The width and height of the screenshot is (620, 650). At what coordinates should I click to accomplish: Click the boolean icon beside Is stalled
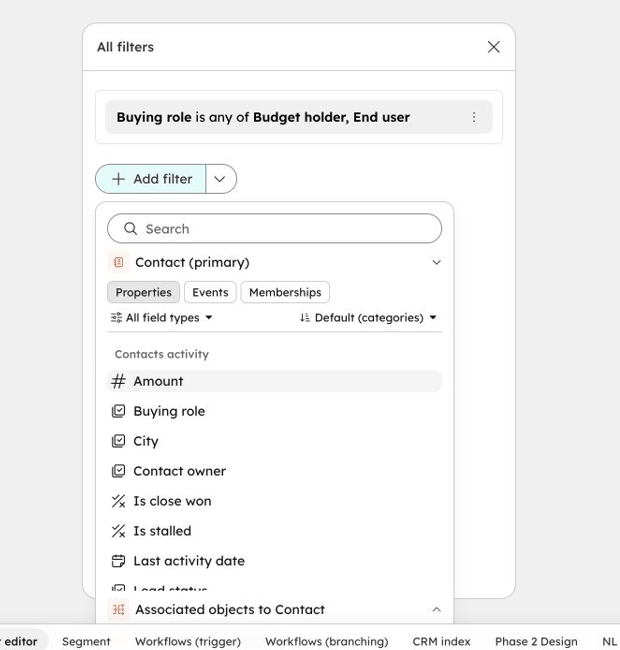119,531
